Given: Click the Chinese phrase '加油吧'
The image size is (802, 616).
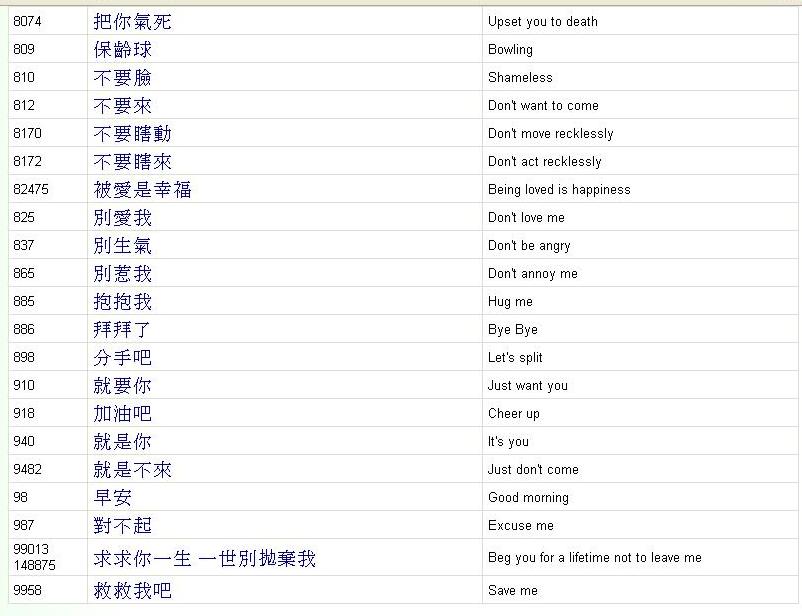Looking at the screenshot, I should click(123, 413).
